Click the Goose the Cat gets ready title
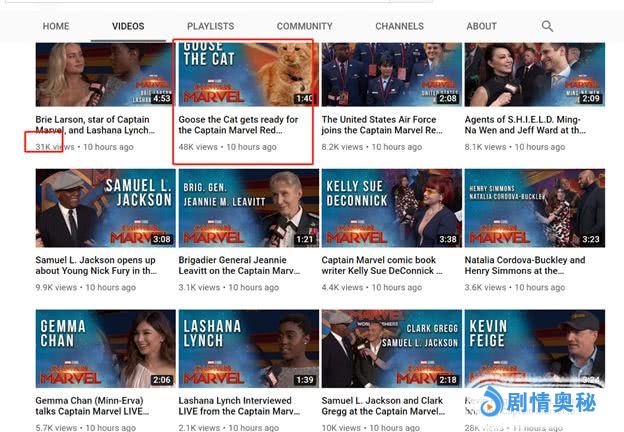This screenshot has width=624, height=432. point(238,125)
